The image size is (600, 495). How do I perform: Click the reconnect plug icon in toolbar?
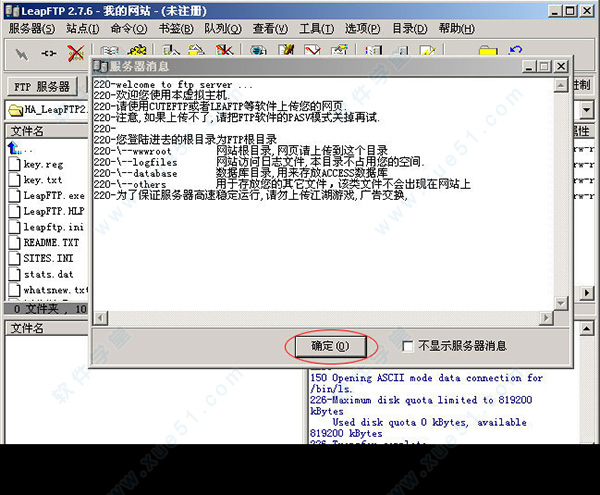pos(49,54)
